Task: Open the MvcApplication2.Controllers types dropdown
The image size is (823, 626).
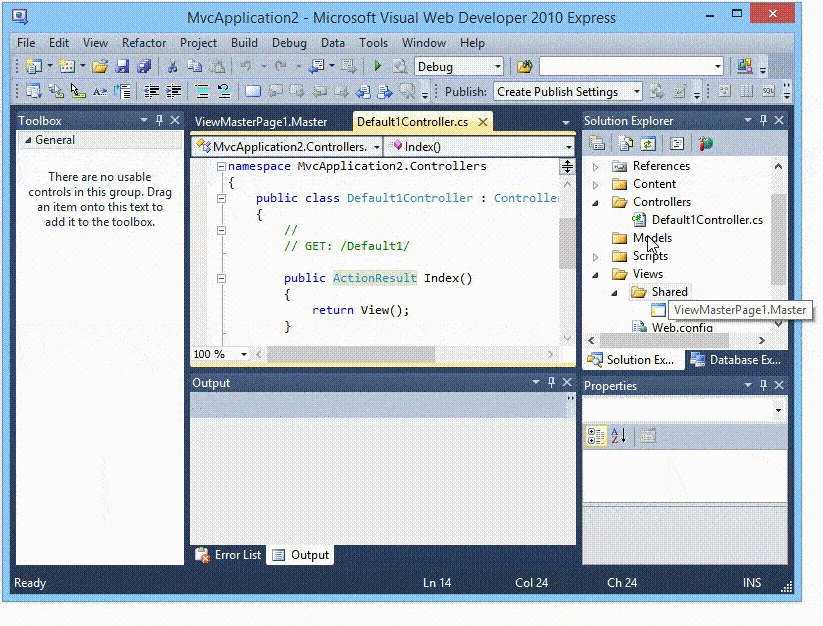Action: point(376,147)
